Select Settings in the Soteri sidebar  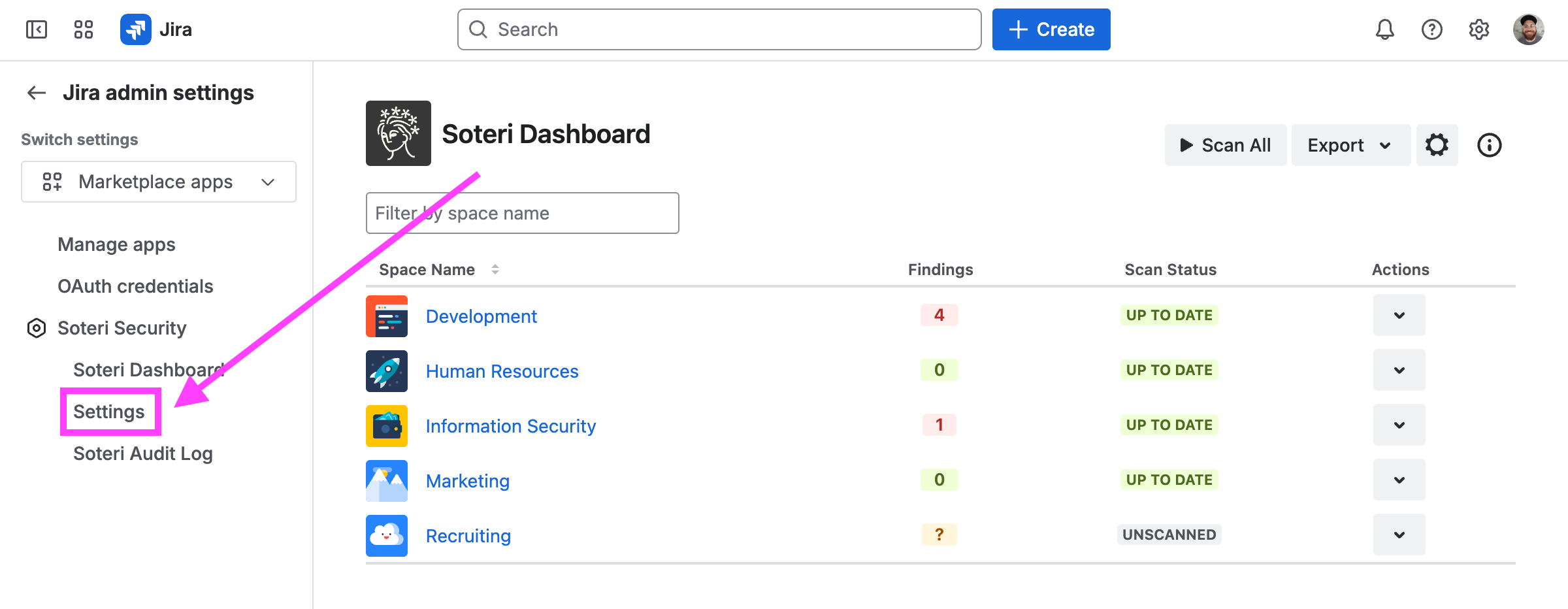coord(109,412)
